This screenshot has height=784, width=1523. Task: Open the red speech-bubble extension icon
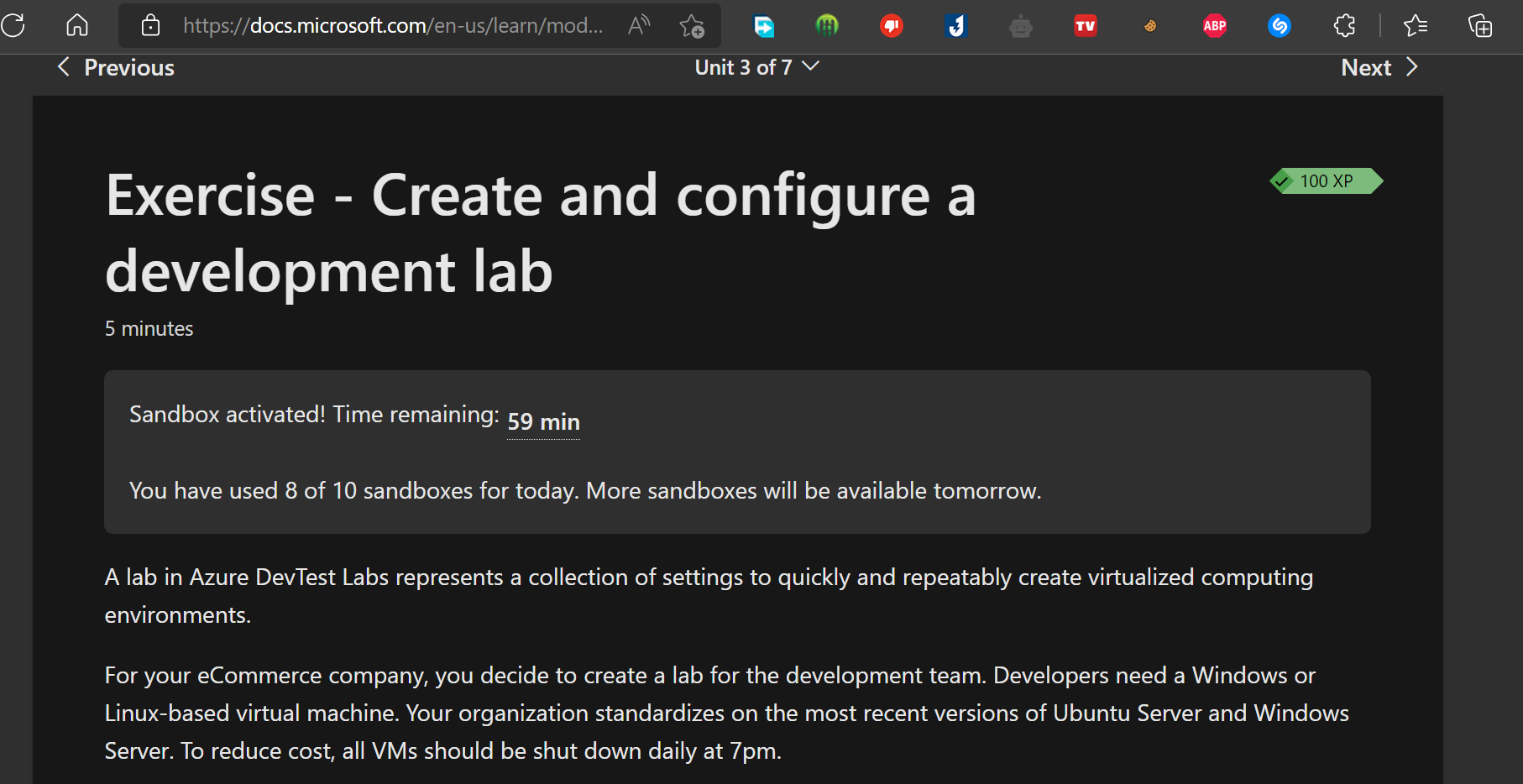tap(892, 26)
